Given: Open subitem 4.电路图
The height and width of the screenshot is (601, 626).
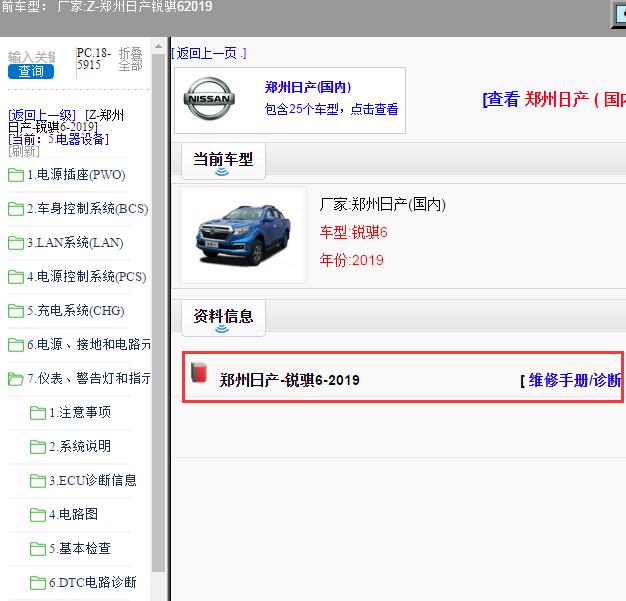Looking at the screenshot, I should (73, 514).
